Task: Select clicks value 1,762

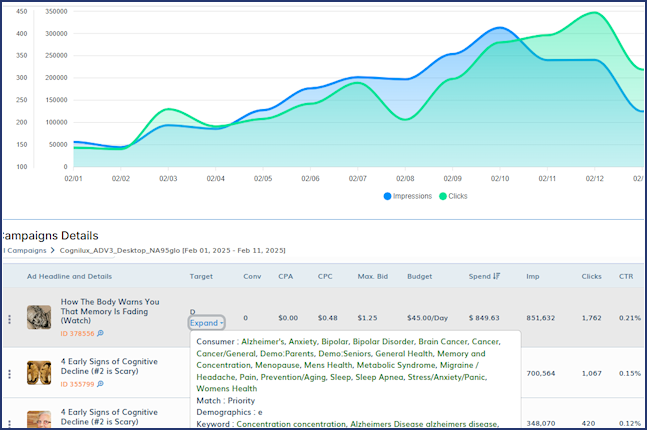Action: pos(593,318)
